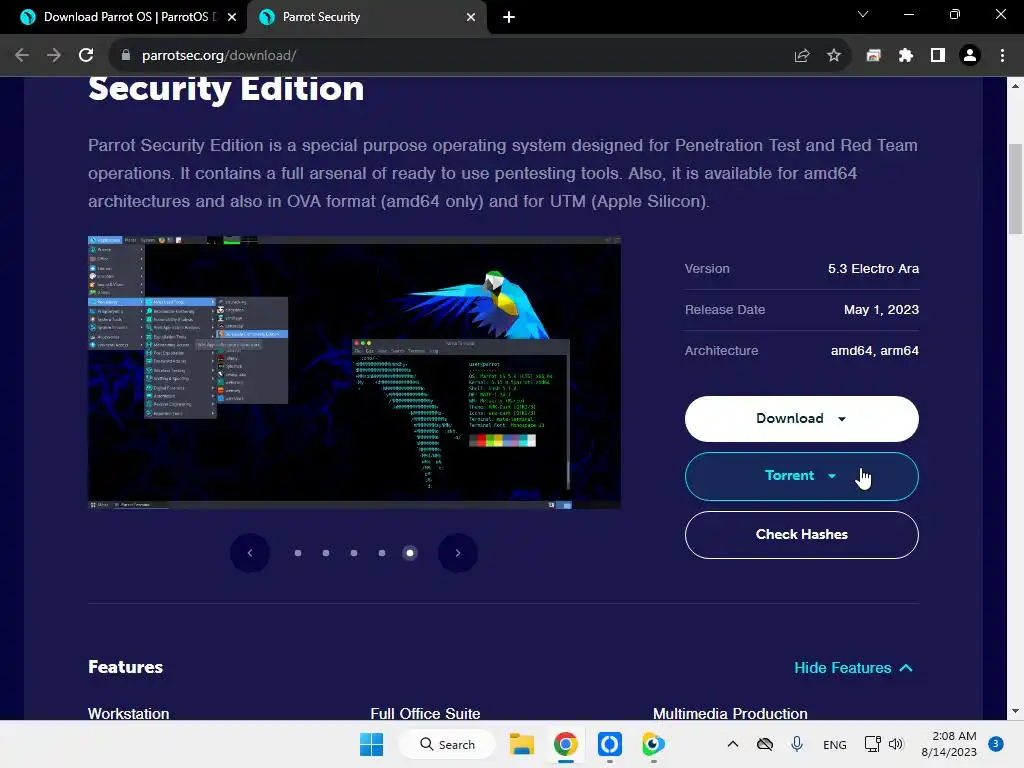Close the Parrot Security tab

pos(471,17)
